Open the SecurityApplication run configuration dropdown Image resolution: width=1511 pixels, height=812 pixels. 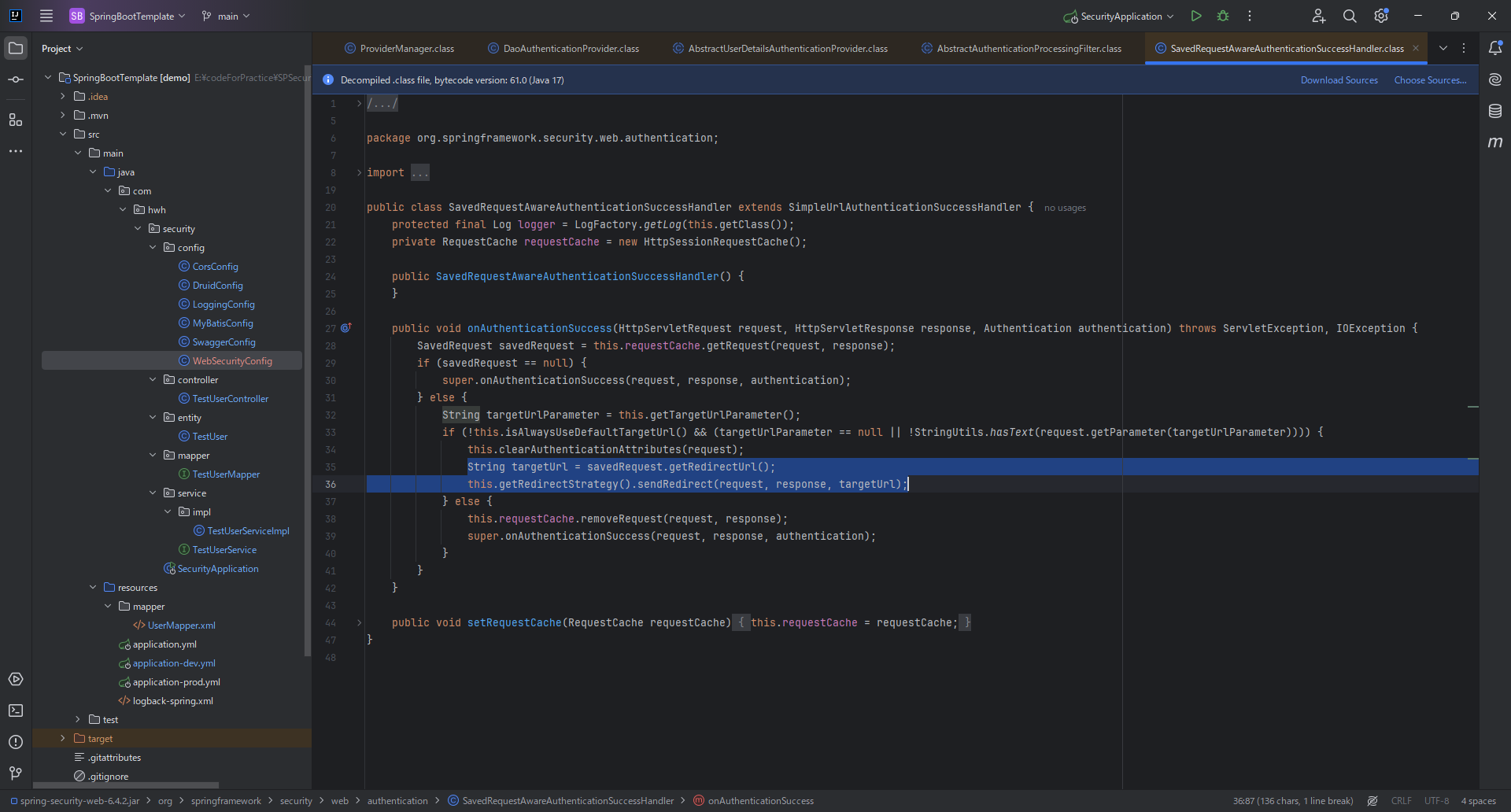click(x=1118, y=16)
